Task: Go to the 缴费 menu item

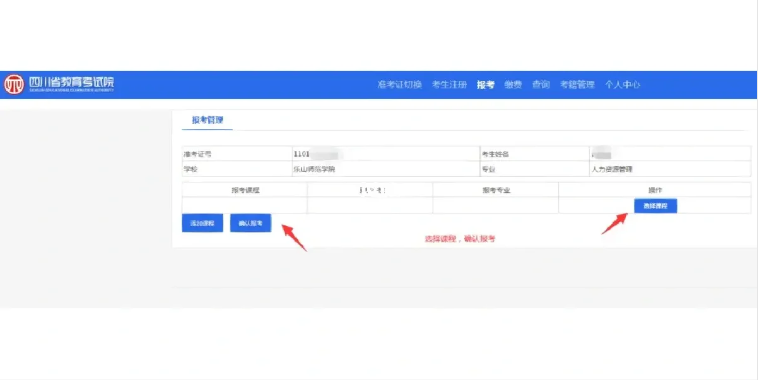Action: [513, 85]
